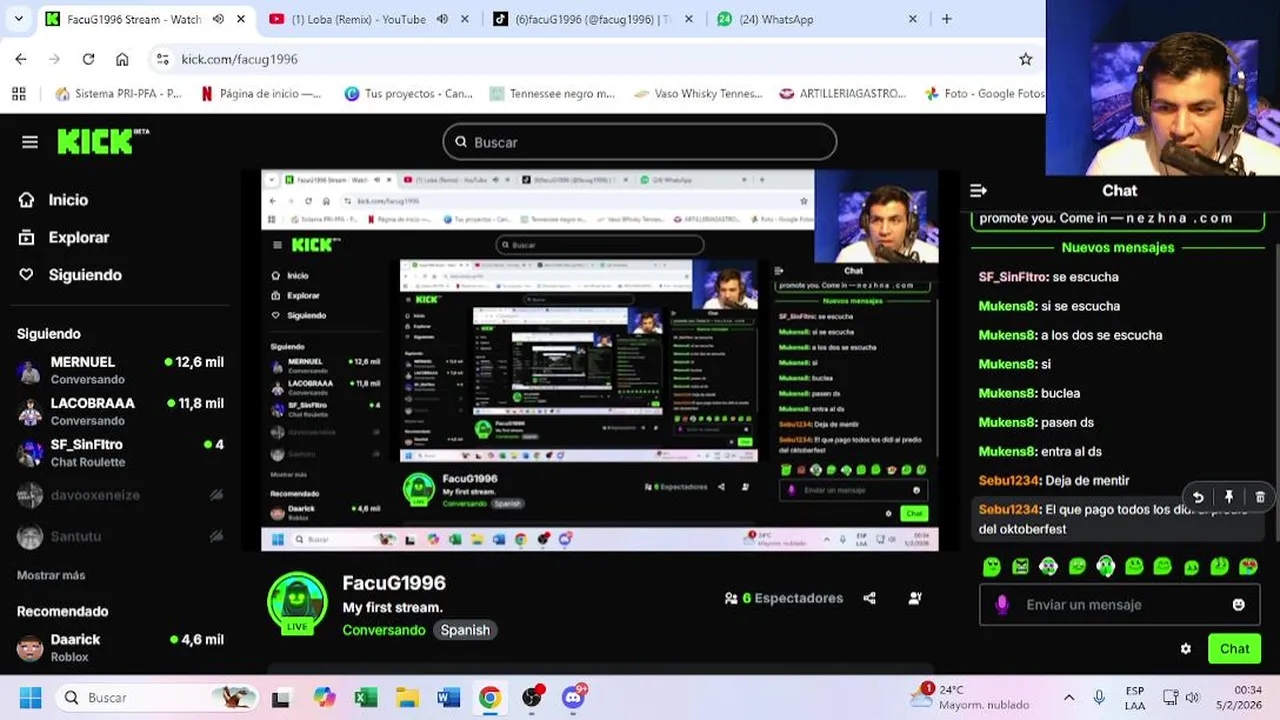Insert angry square-face emote
This screenshot has height=720, width=1280.
click(x=1020, y=567)
